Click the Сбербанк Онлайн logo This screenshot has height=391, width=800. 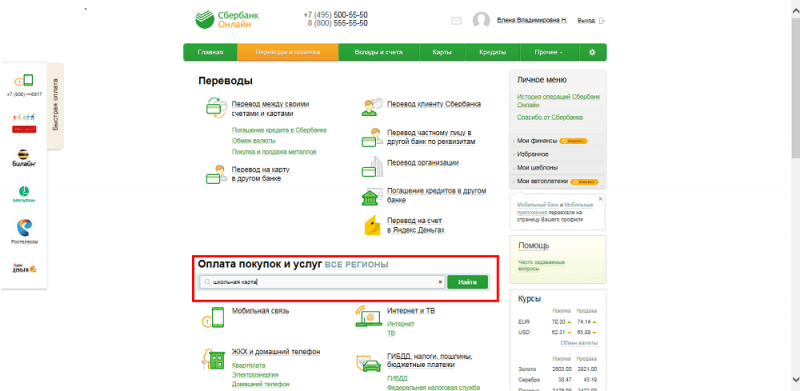pos(227,20)
